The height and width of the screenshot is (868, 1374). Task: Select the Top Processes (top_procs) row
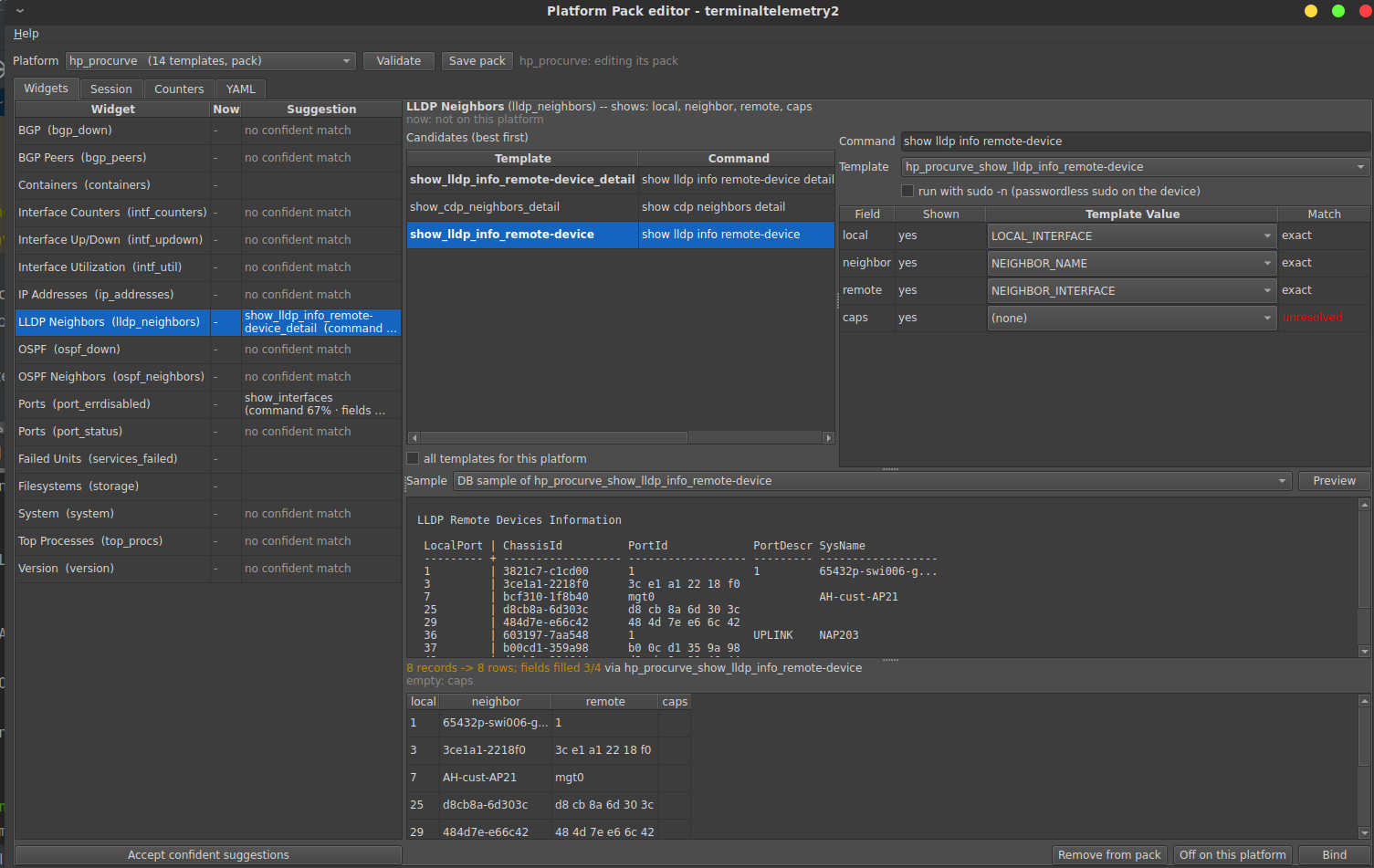click(x=208, y=541)
